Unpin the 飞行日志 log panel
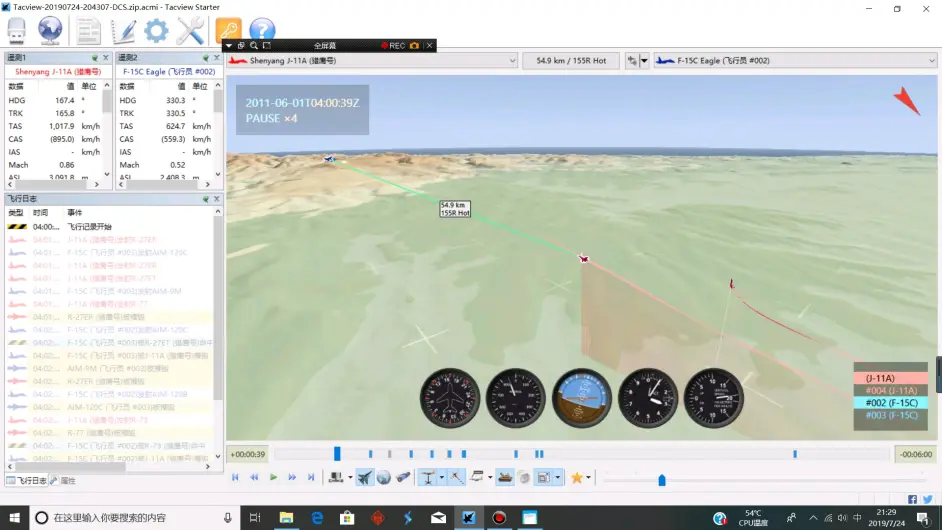 coord(205,199)
